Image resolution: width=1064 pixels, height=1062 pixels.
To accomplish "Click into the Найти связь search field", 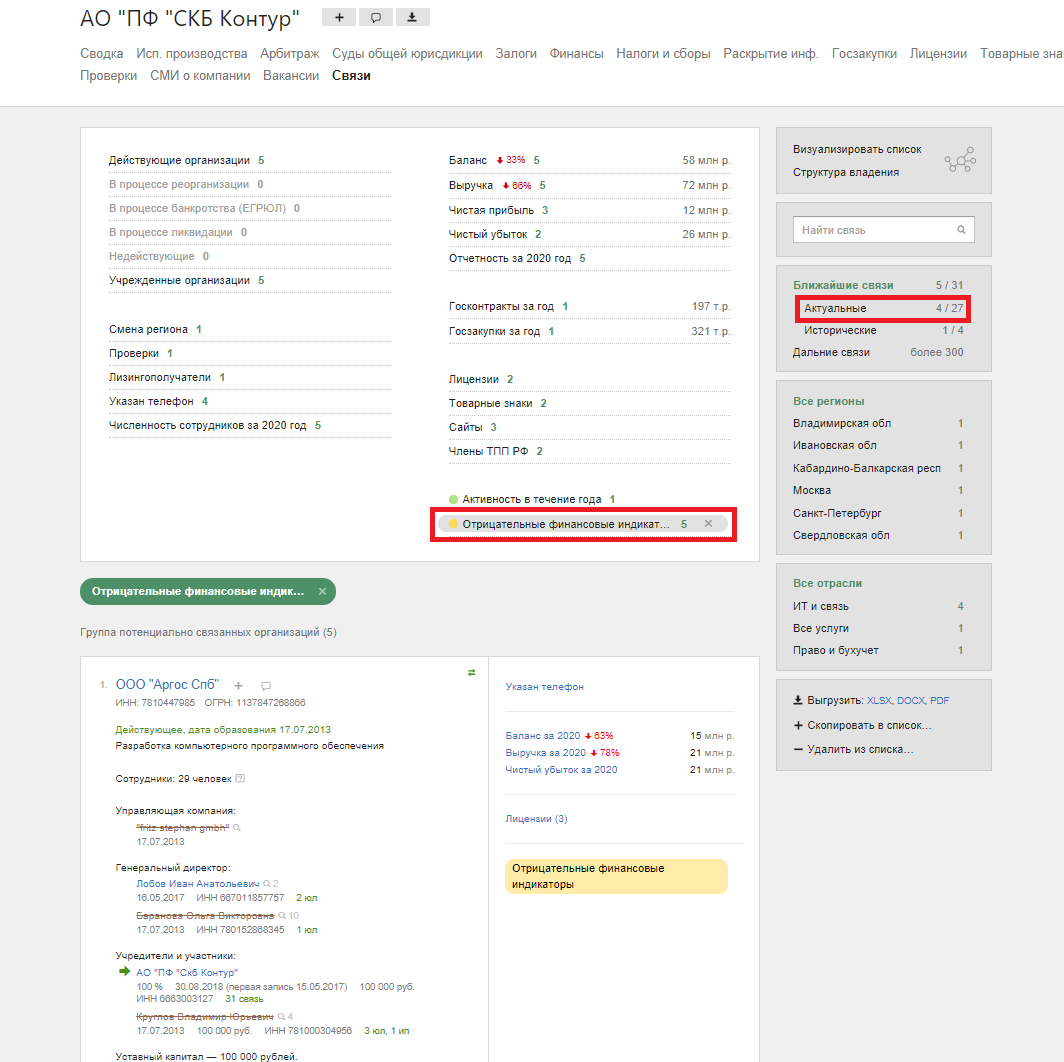I will click(874, 230).
